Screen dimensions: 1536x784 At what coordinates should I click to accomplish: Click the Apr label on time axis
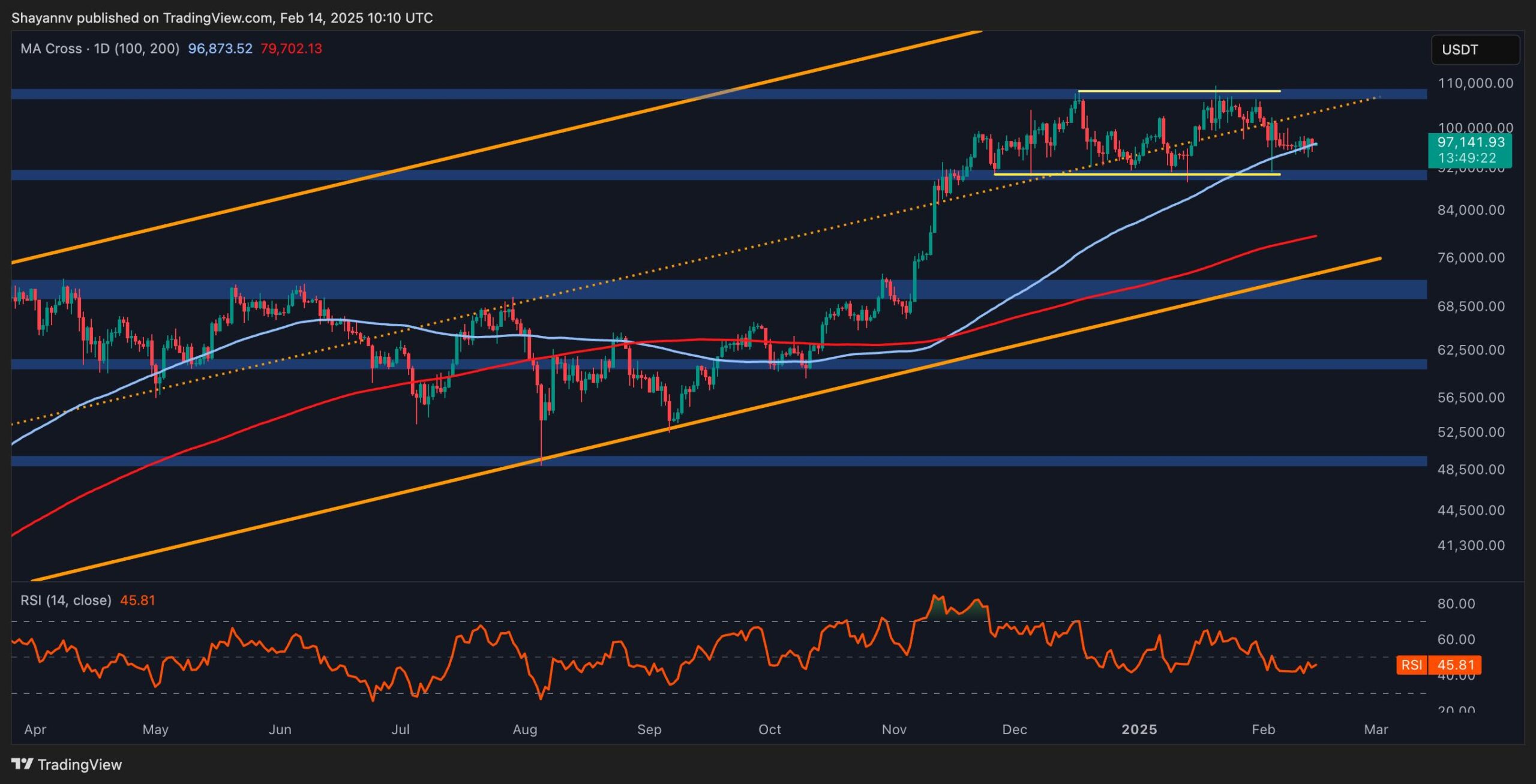tap(35, 729)
